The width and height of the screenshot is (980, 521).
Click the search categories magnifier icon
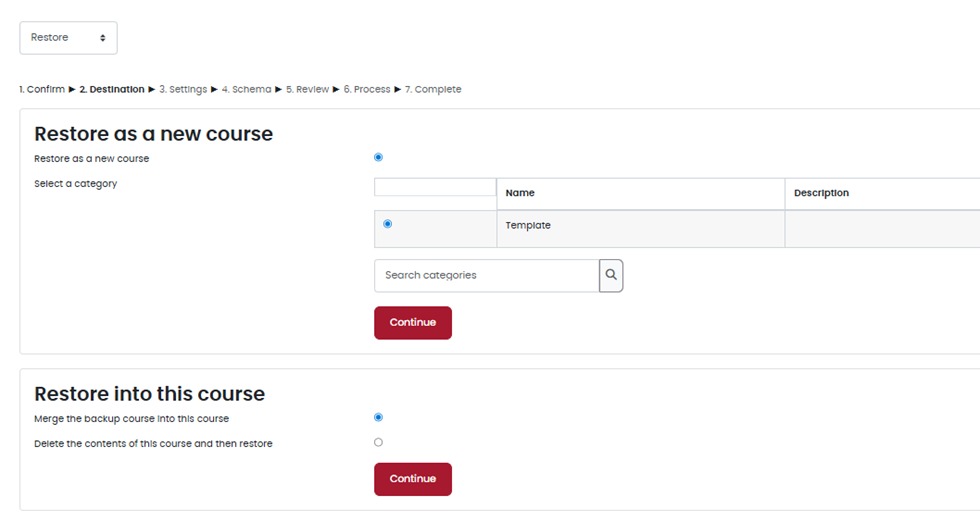(611, 275)
